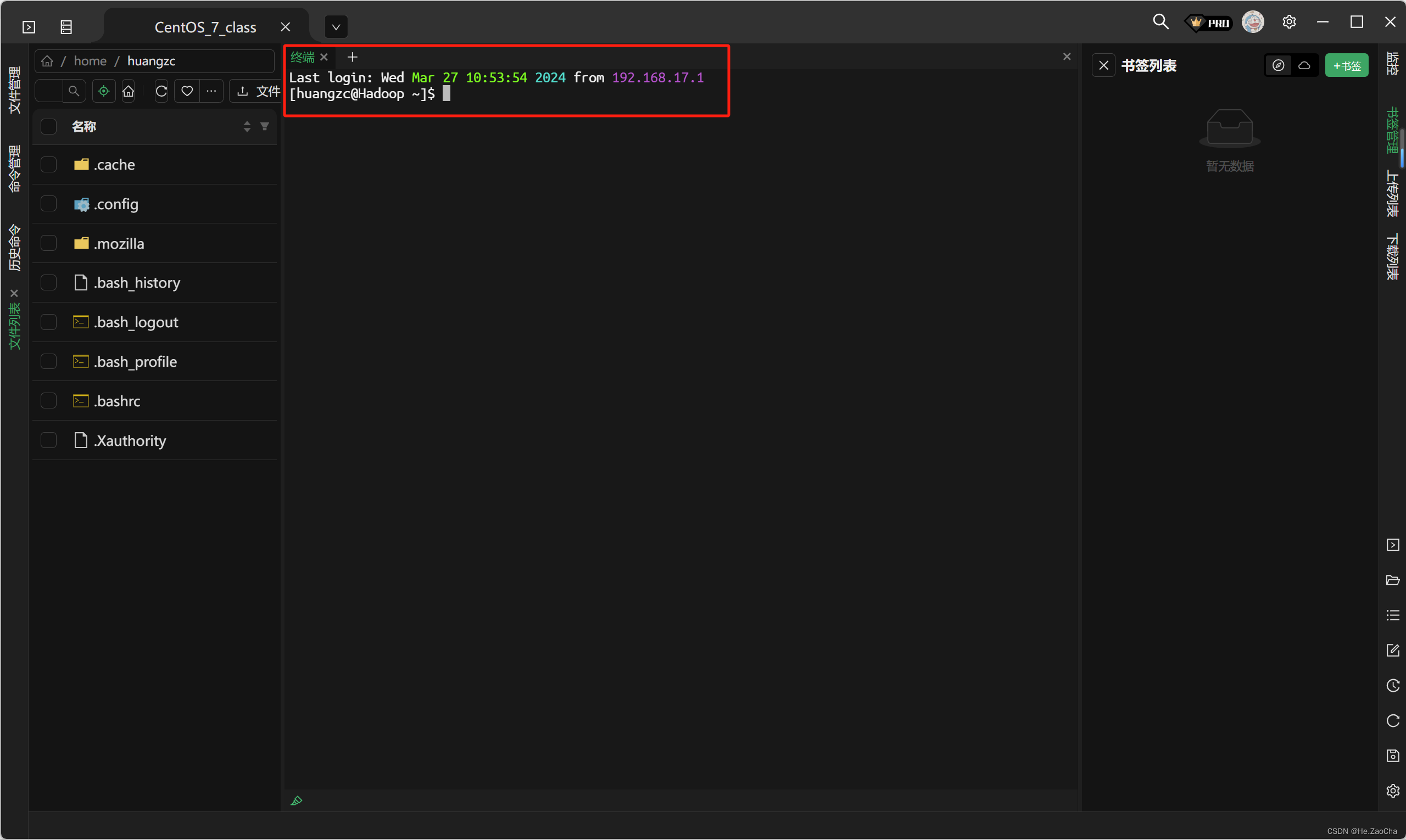Screen dimensions: 1406x840
Task: Open the filter funnel in name header
Action: click(x=264, y=126)
